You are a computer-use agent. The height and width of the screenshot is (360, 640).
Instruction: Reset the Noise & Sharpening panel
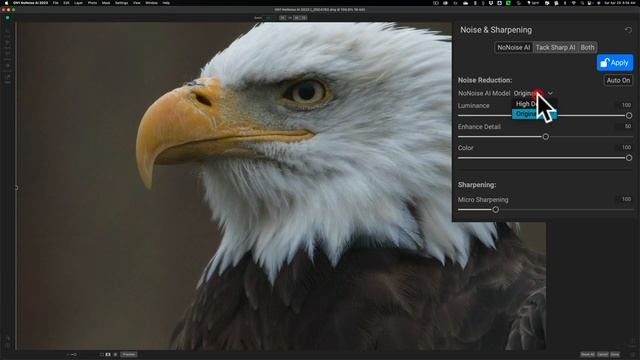coord(628,30)
